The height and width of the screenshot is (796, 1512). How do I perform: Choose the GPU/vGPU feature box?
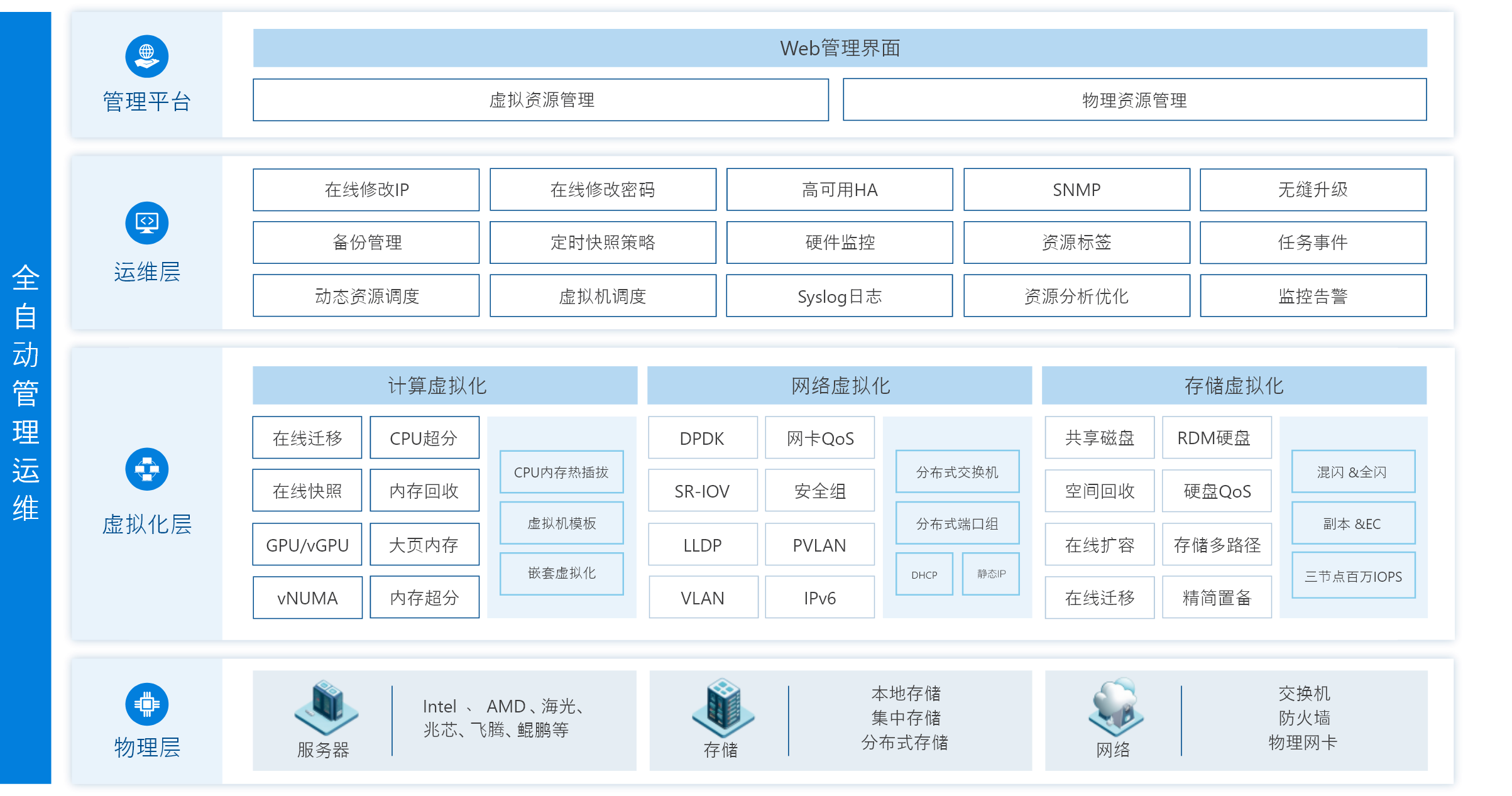pos(307,545)
